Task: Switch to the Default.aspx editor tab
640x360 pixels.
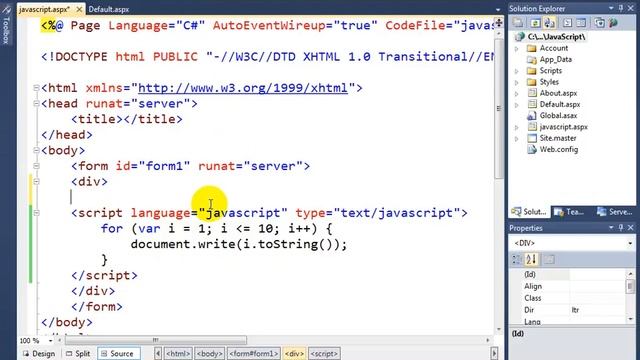Action: (x=109, y=9)
